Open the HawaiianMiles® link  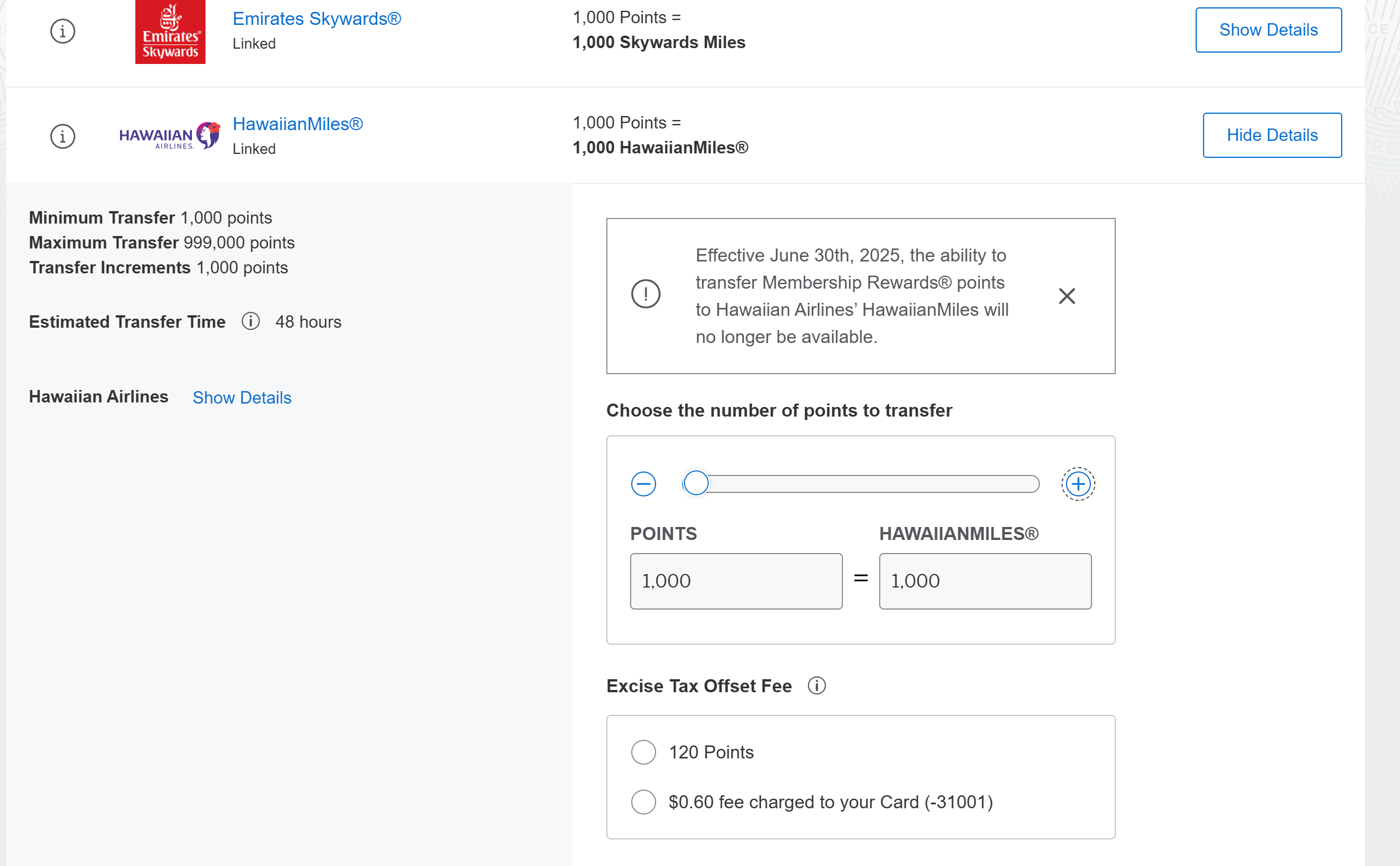tap(298, 124)
